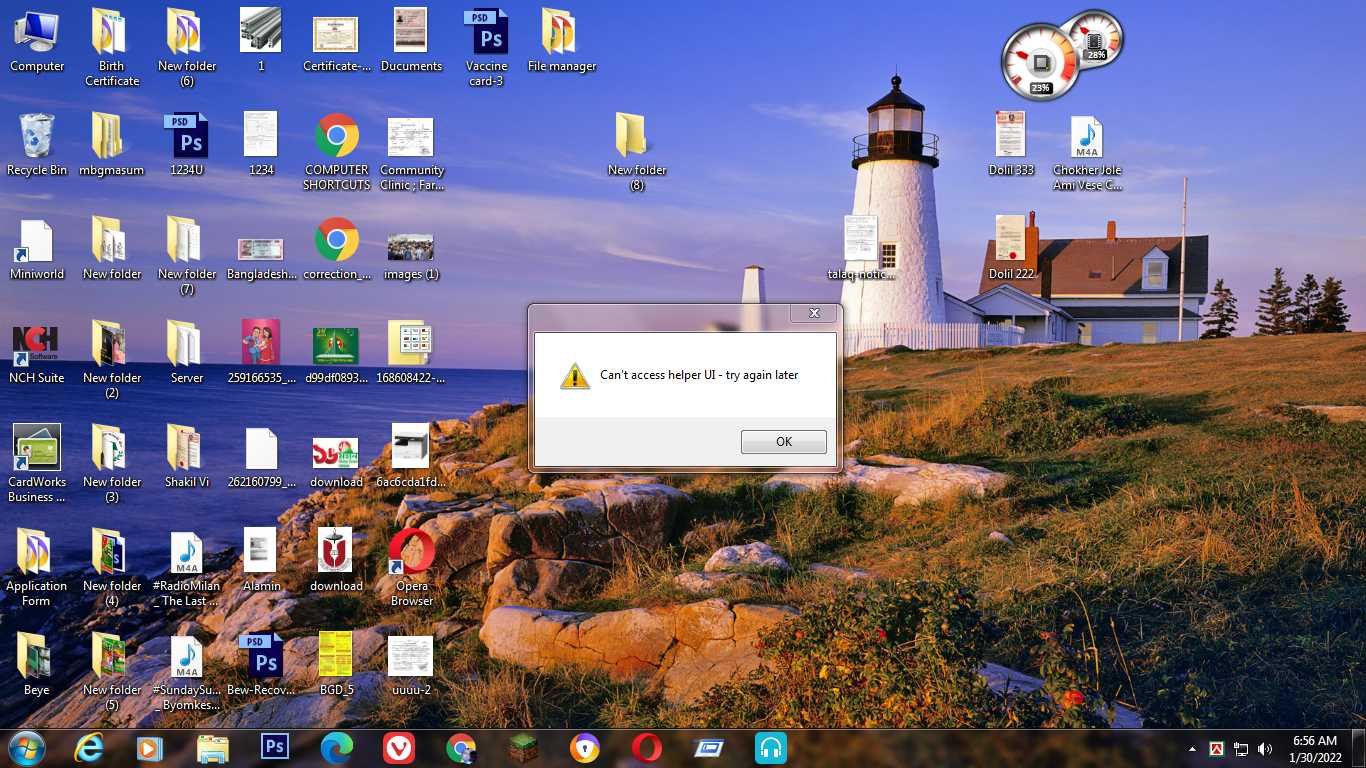Select the Bew-Recov PSD file
1366x768 pixels.
point(261,664)
